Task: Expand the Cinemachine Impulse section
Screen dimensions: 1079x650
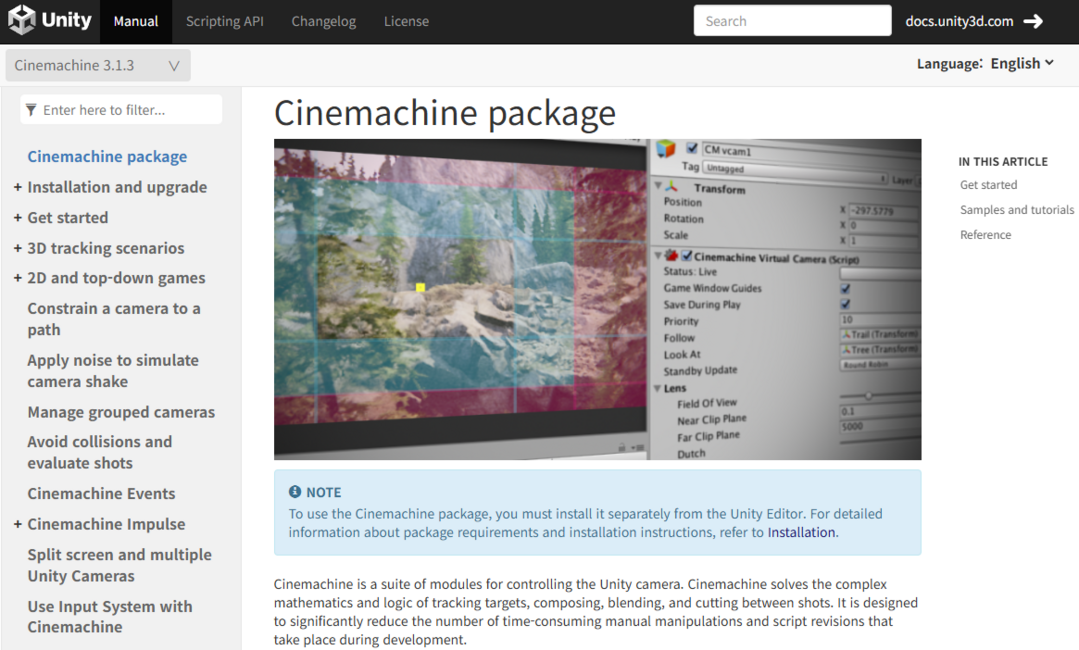Action: pos(17,524)
